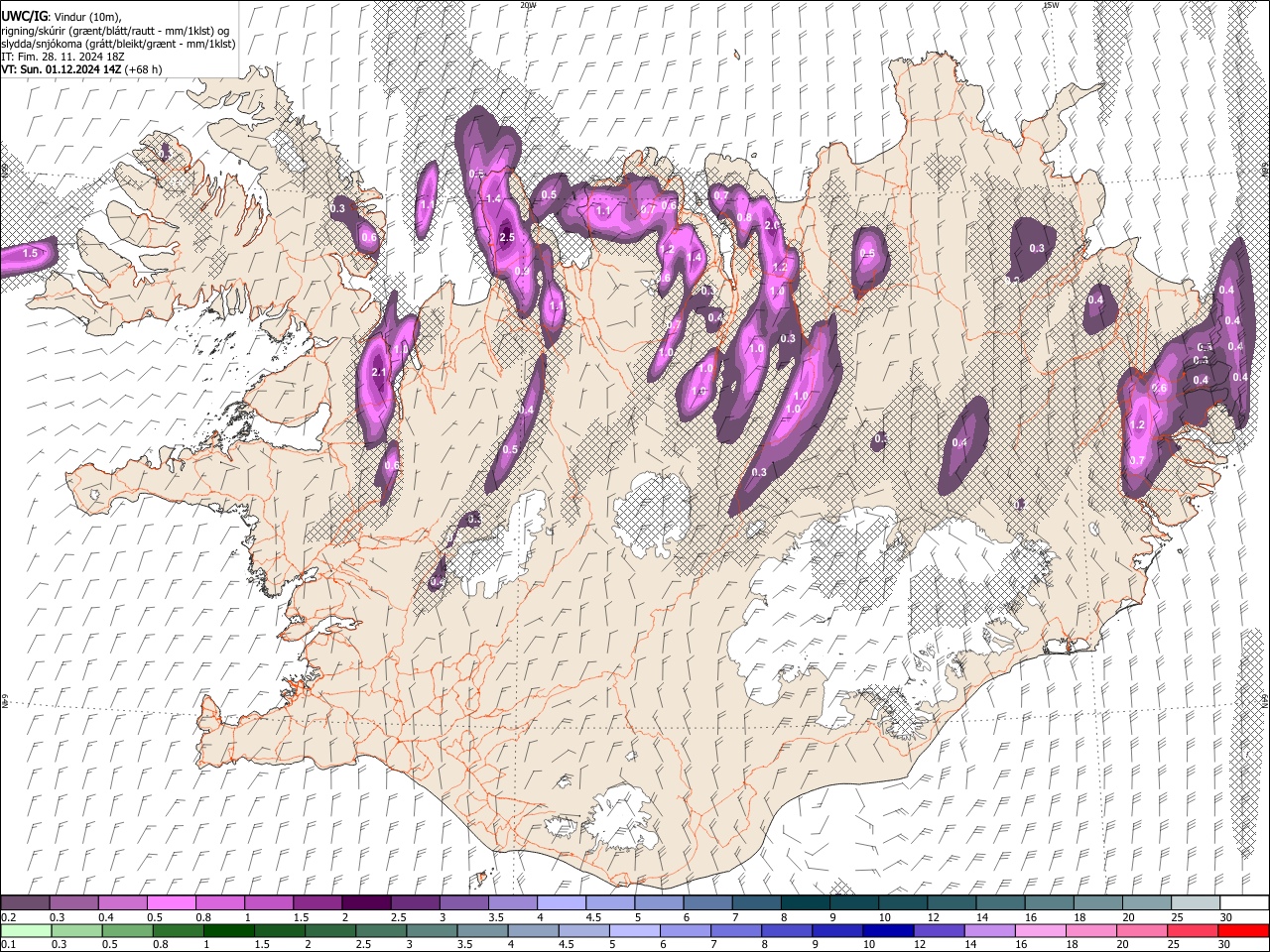
Task: Click the 2.0 snowfall value on the map
Action: 773,226
